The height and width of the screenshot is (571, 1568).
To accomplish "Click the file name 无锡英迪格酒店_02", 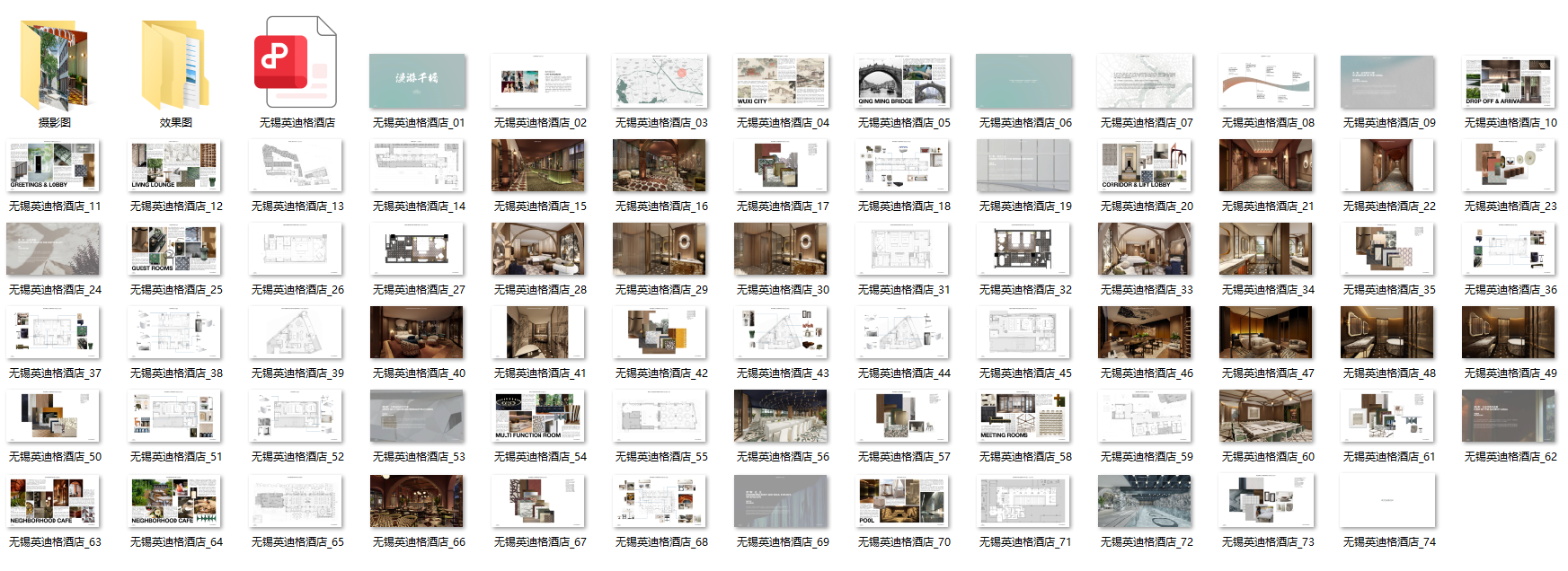I will [540, 123].
